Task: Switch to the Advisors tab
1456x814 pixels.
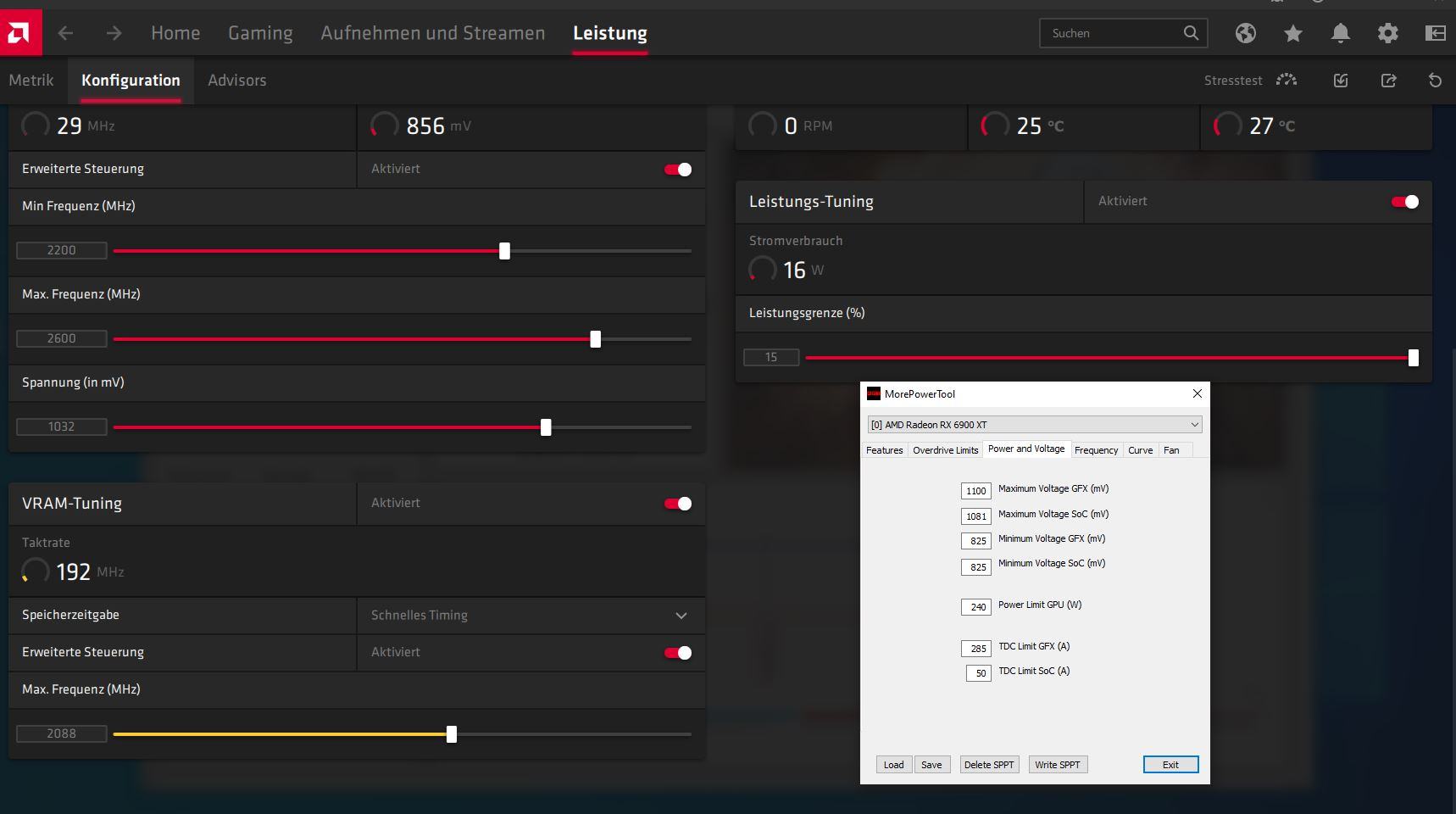Action: point(237,81)
